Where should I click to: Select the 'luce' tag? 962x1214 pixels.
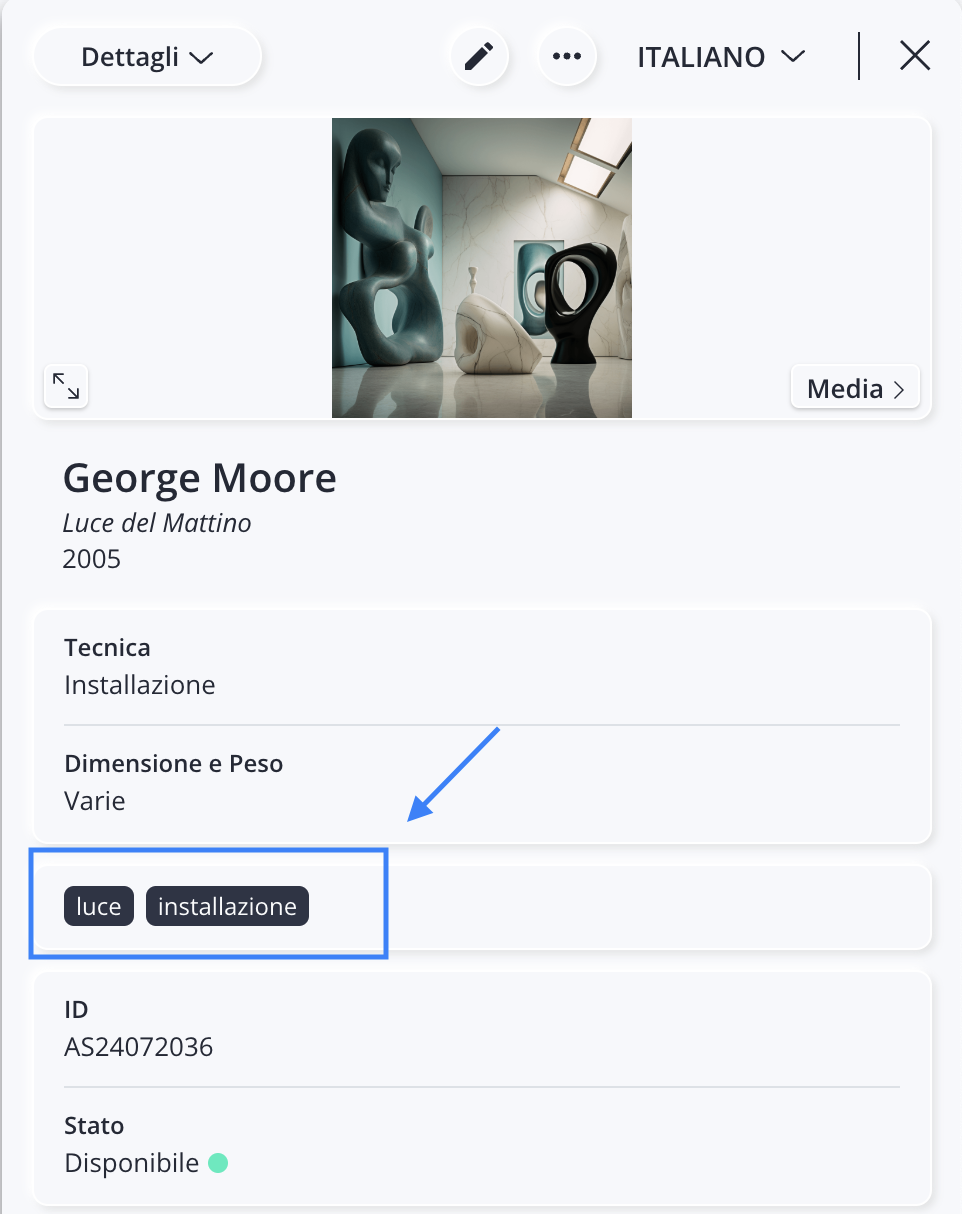point(99,907)
